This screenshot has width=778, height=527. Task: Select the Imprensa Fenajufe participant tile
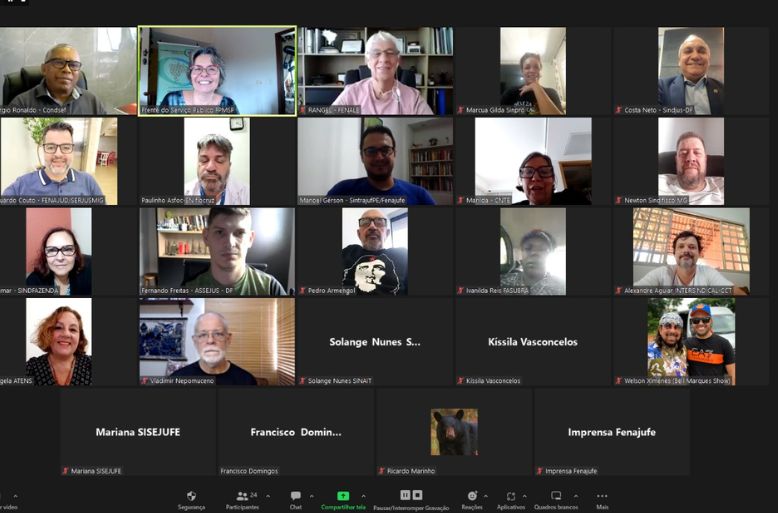[x=611, y=432]
